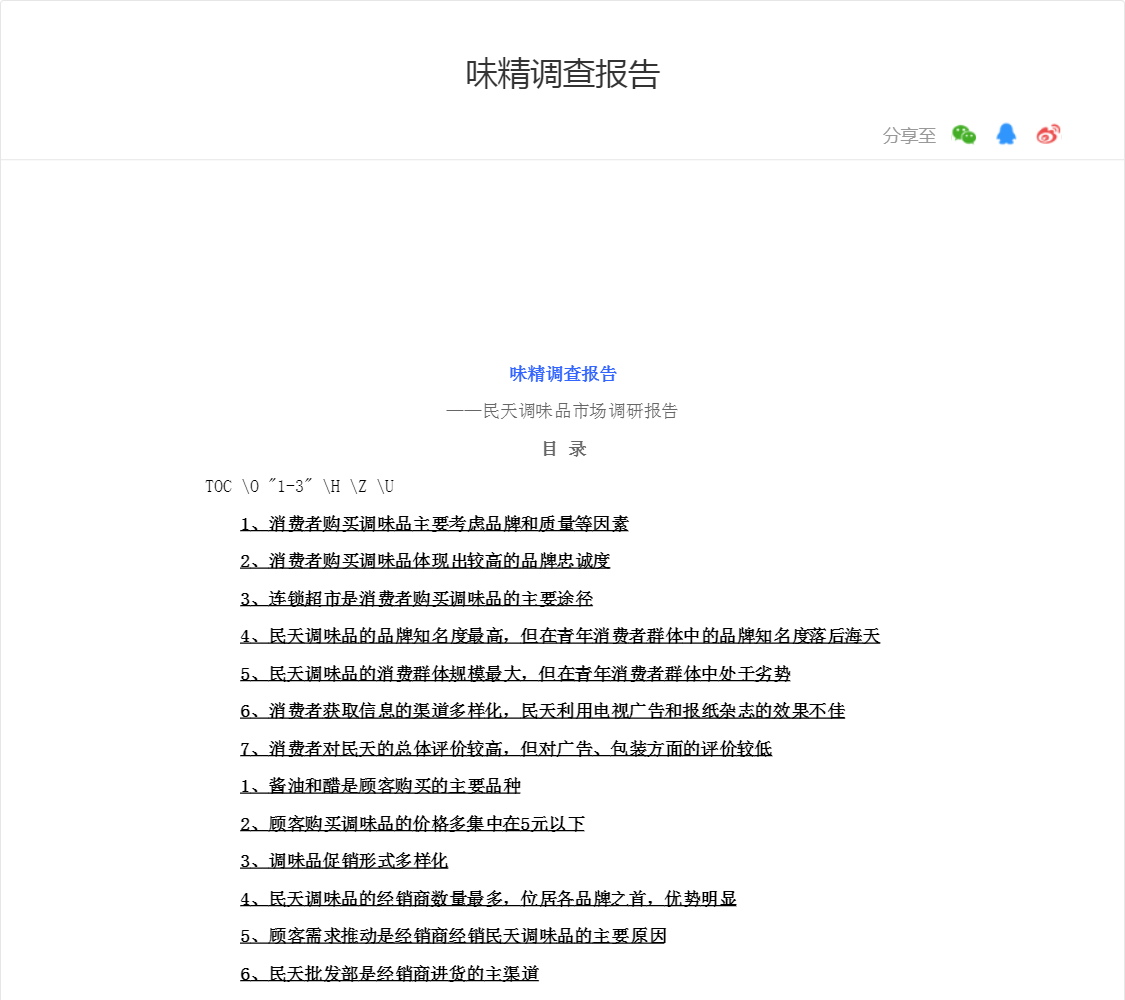Open link 2、顾客购买调味品的价格多集中在5元以下
This screenshot has height=1000, width=1125.
pos(412,824)
